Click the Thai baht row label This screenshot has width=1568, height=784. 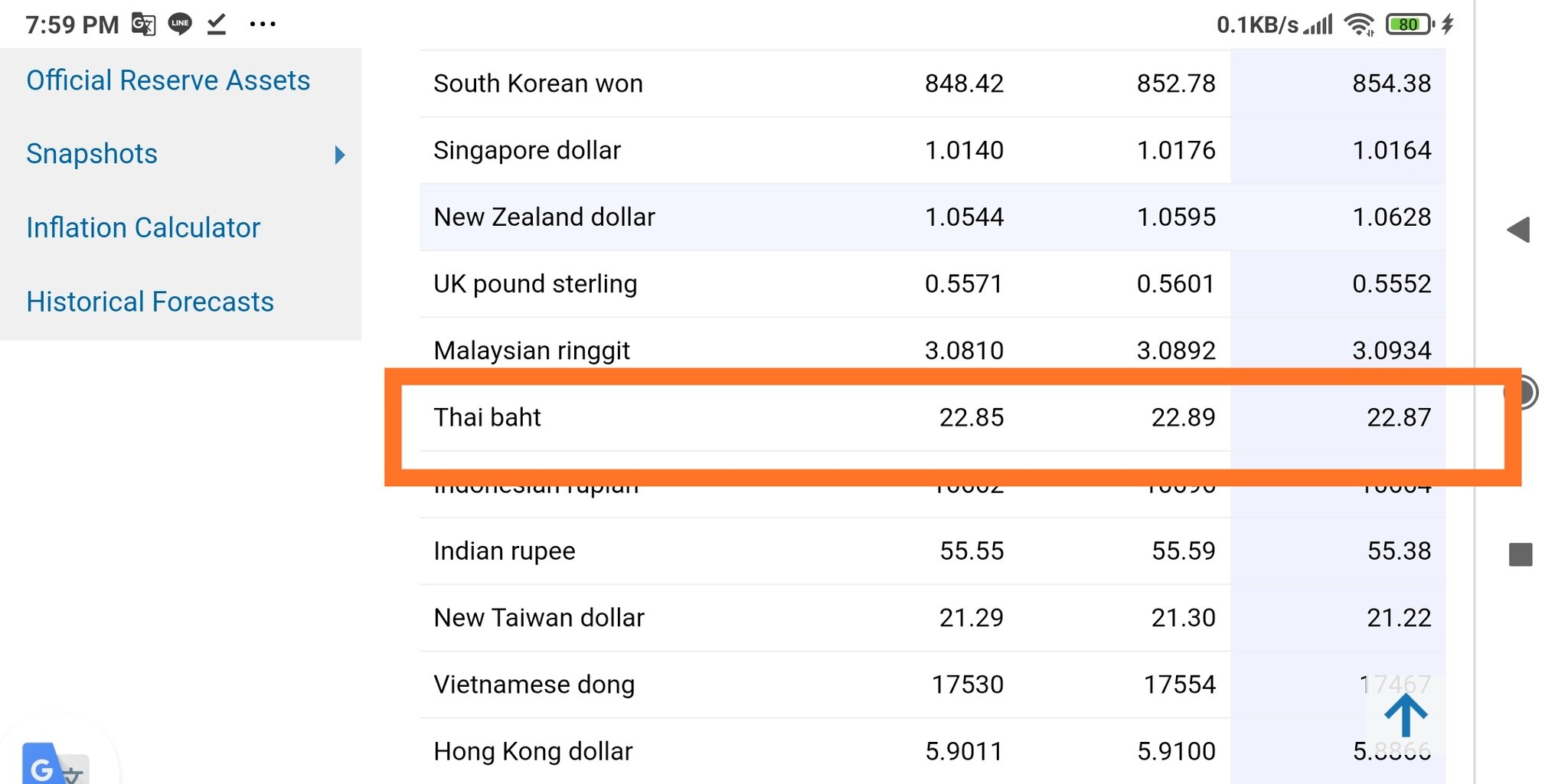click(x=487, y=417)
